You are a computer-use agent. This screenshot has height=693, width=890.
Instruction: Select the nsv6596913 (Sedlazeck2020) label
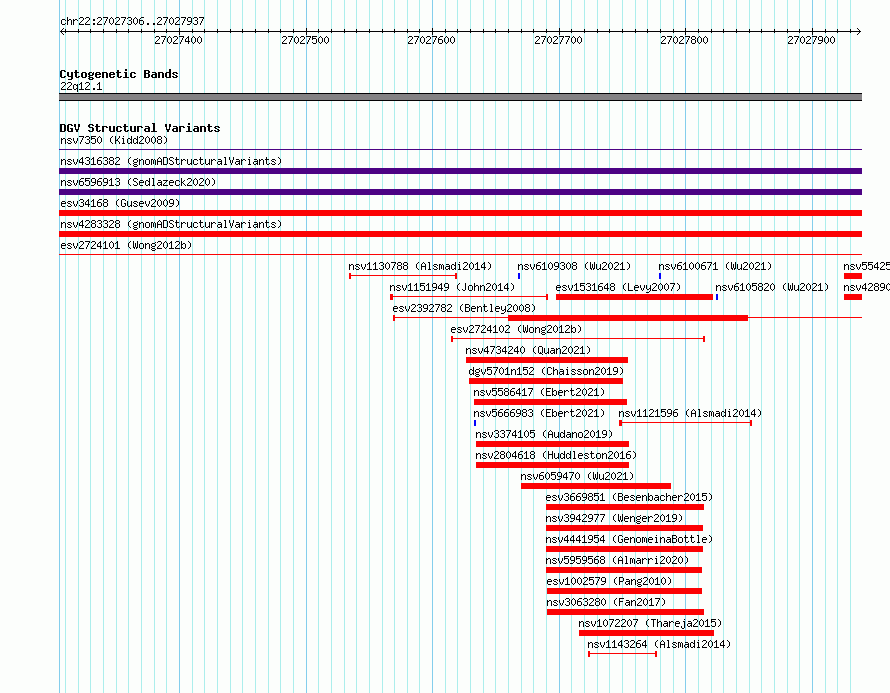(138, 182)
